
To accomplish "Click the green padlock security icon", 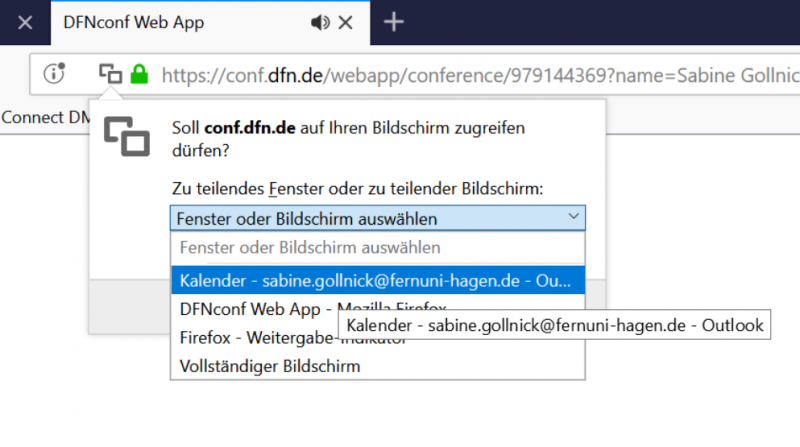I will 139,74.
